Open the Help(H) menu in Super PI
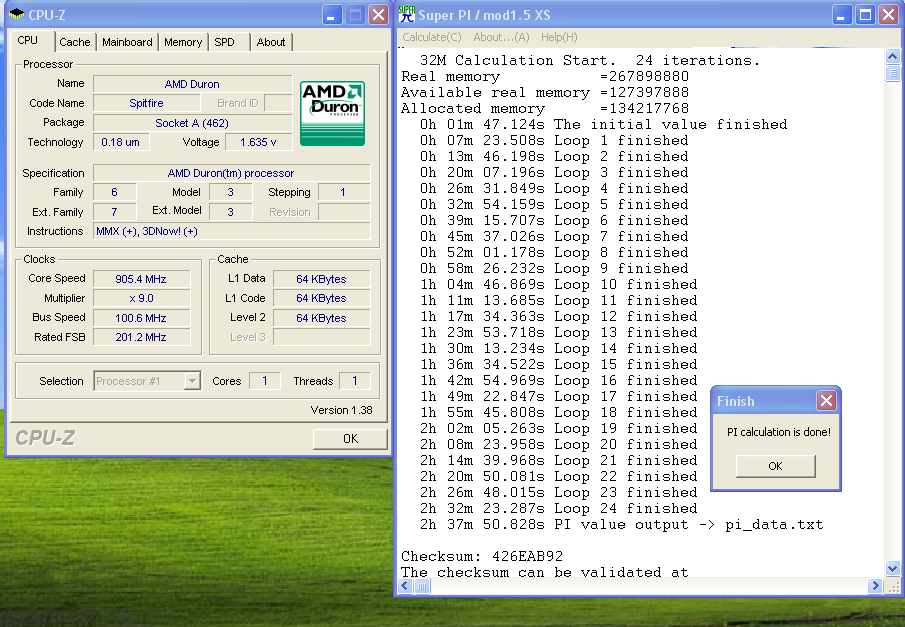The image size is (905, 627). click(559, 37)
